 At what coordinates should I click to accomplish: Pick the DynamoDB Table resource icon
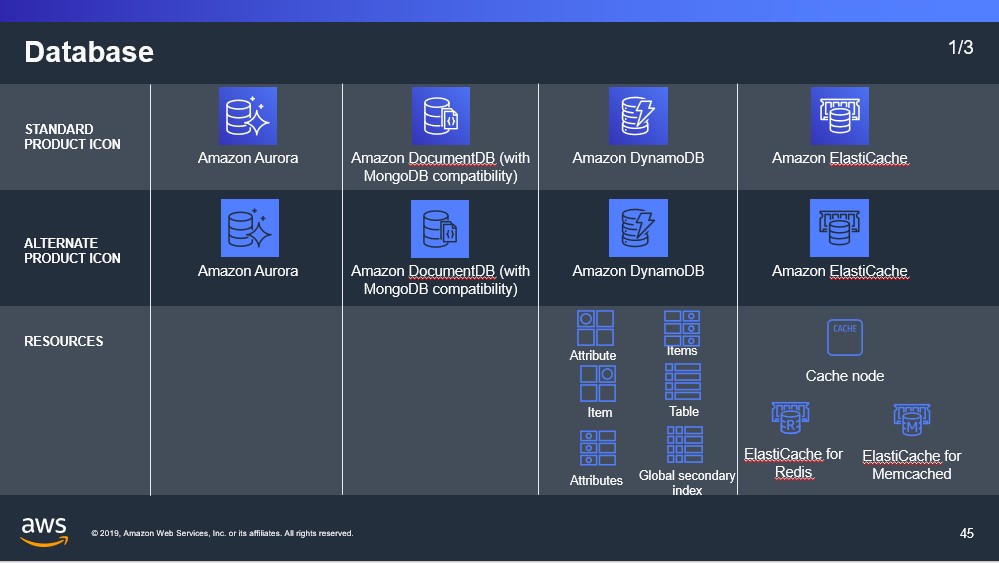683,381
